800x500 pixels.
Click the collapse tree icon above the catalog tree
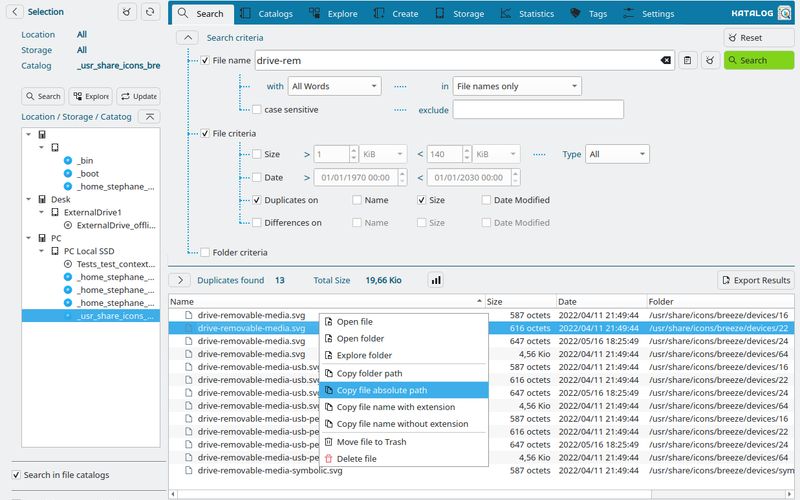(x=148, y=117)
